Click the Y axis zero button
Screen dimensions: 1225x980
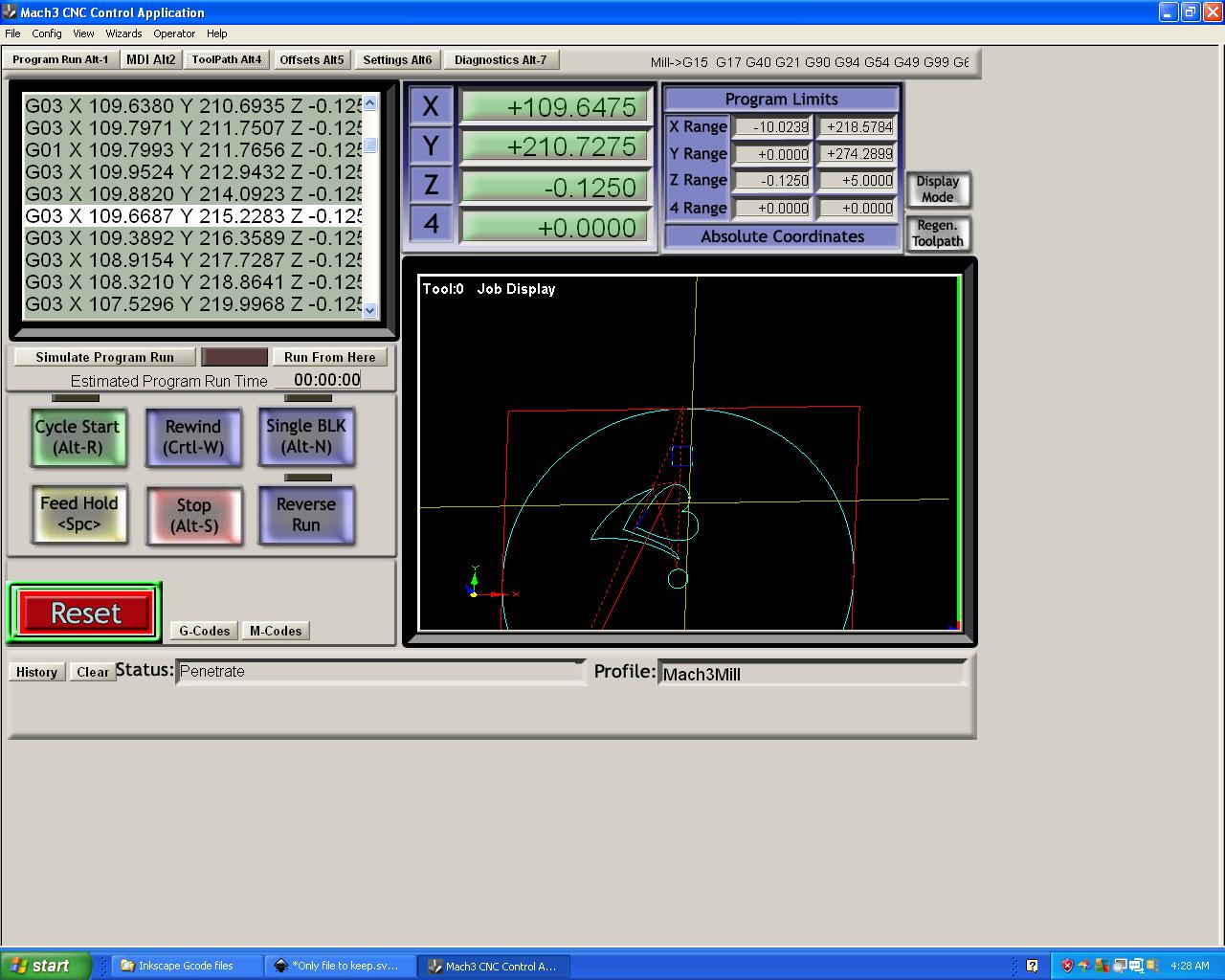point(431,146)
